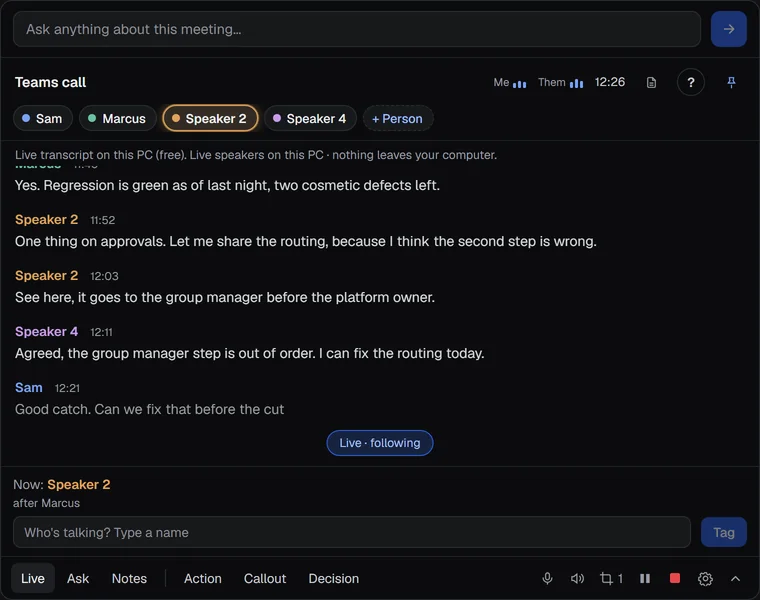
Task: Select the Speaker 4 chip
Action: coord(310,118)
